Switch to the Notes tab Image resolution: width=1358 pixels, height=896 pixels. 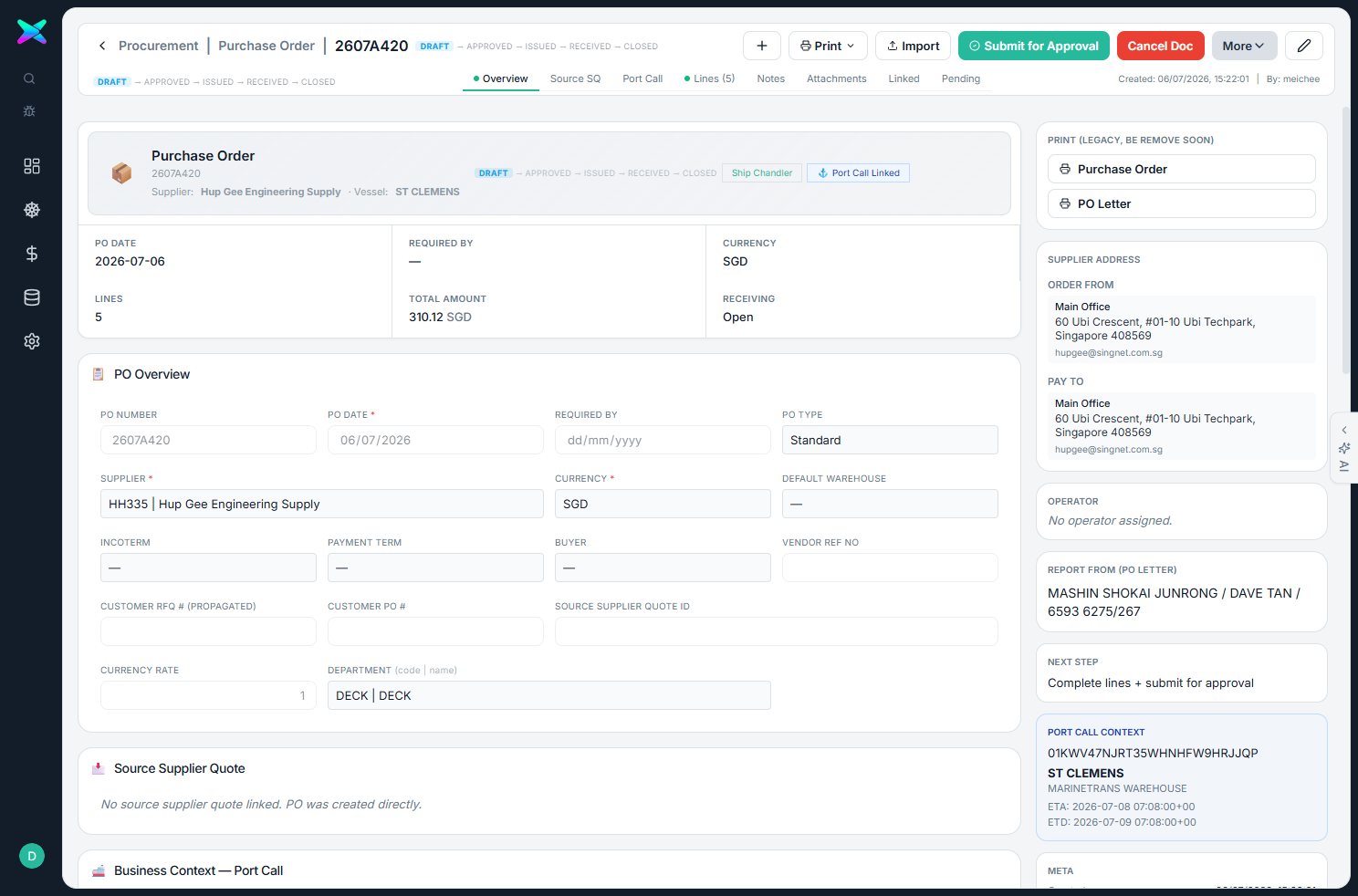point(771,78)
